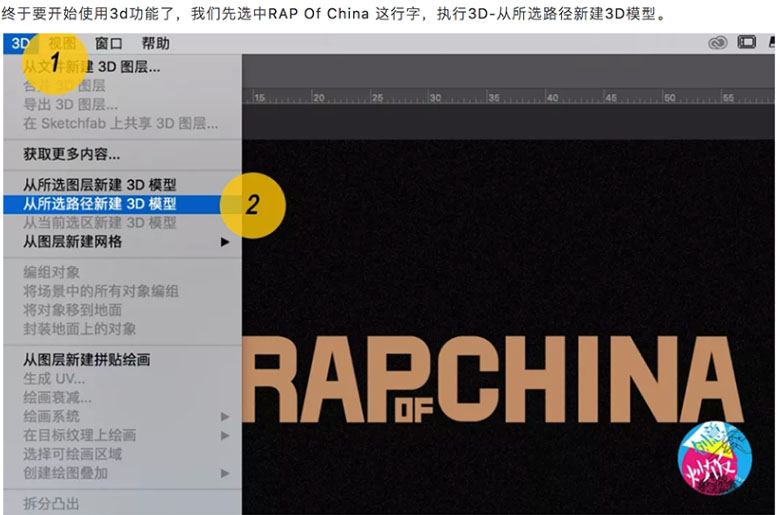Expand the 绘画系统 submenu
The height and width of the screenshot is (515, 780).
[122, 416]
